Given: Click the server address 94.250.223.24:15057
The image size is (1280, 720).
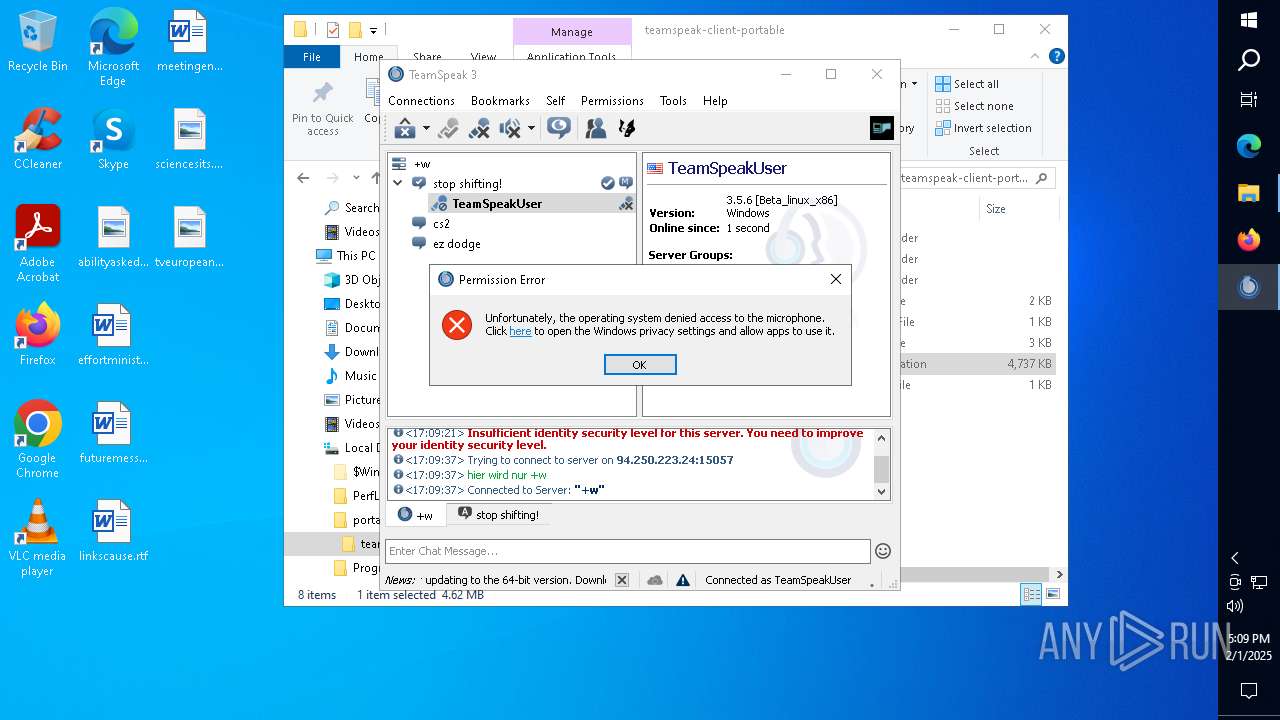Looking at the screenshot, I should point(675,460).
